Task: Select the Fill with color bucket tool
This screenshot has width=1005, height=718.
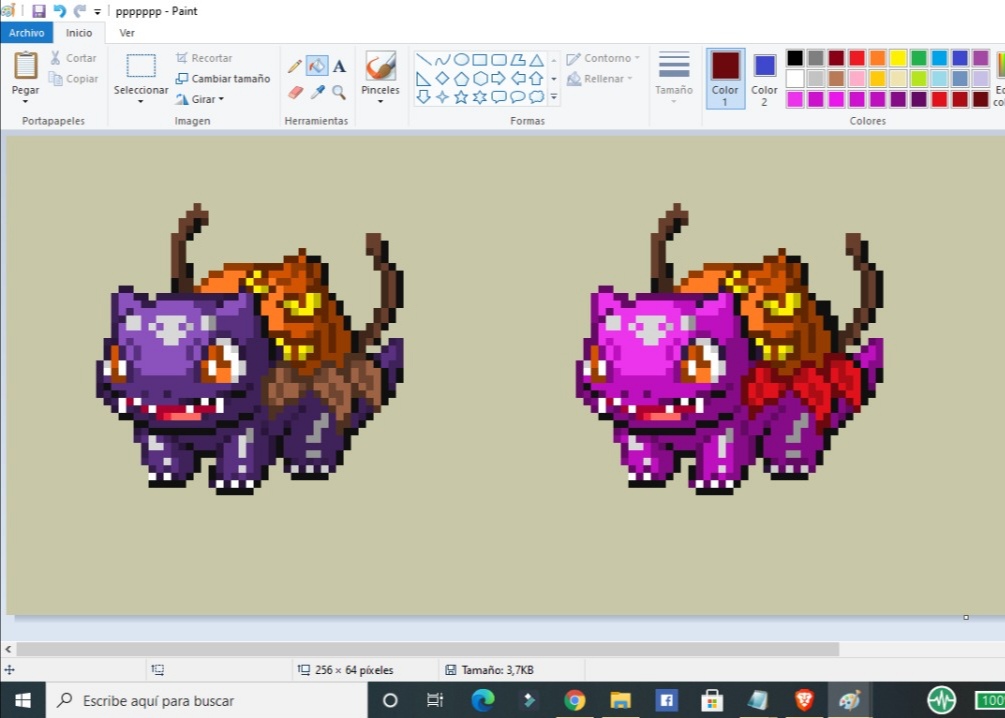Action: click(317, 66)
